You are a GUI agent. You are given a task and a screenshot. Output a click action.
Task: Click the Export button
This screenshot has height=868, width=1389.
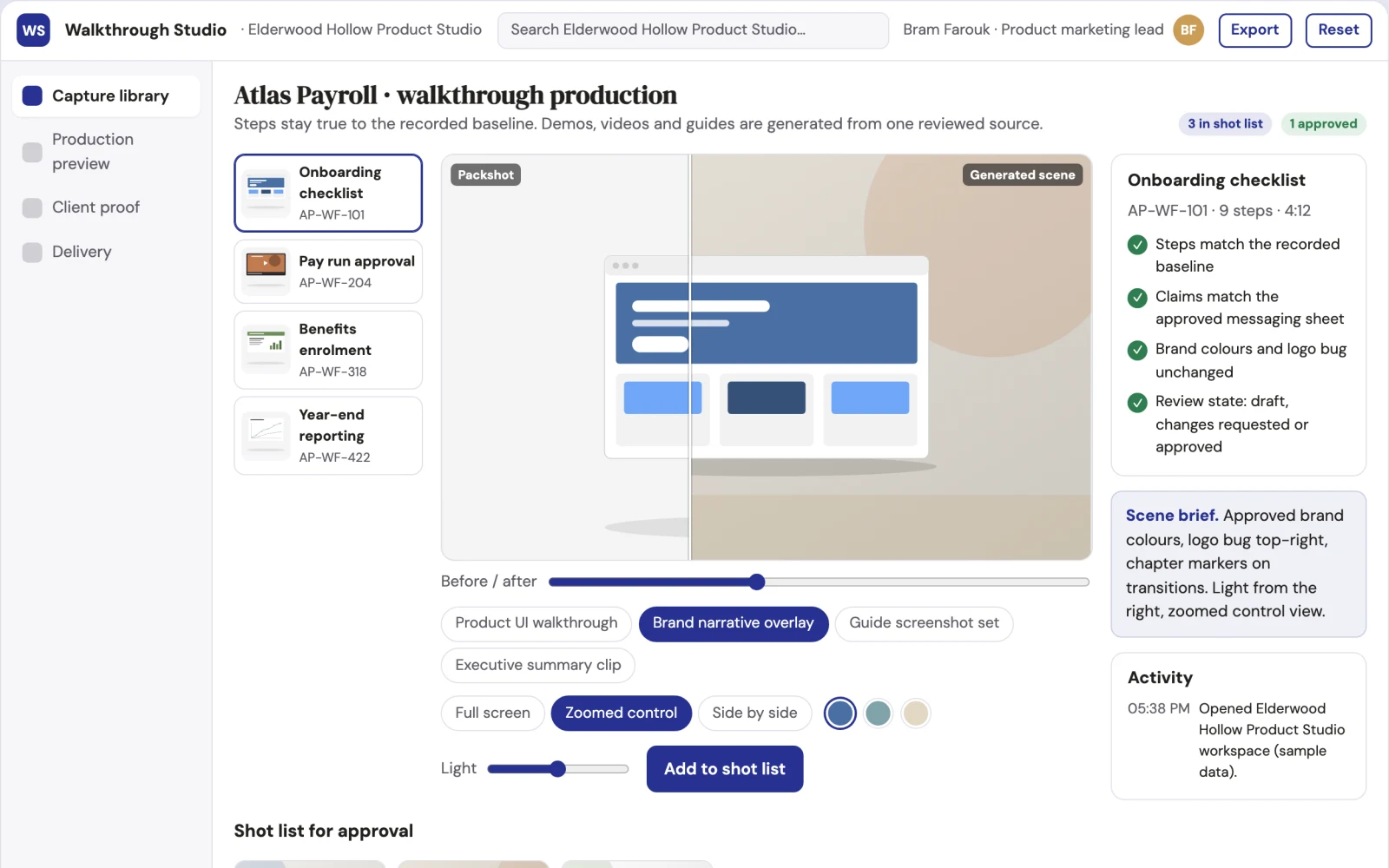click(x=1254, y=30)
